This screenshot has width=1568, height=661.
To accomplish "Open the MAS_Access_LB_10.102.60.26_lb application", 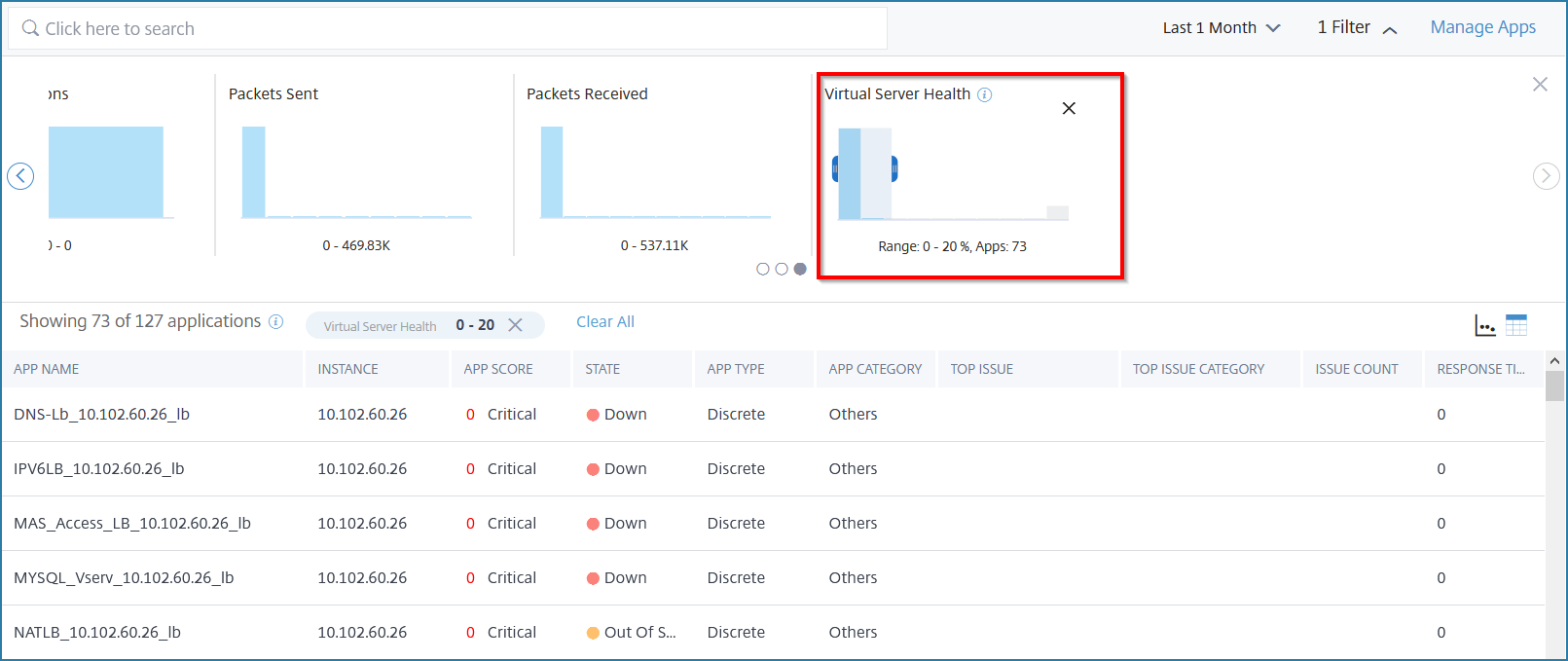I will click(x=132, y=523).
